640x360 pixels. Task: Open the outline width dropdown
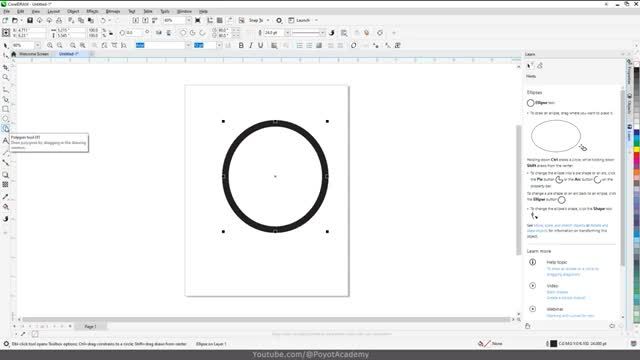[x=287, y=33]
